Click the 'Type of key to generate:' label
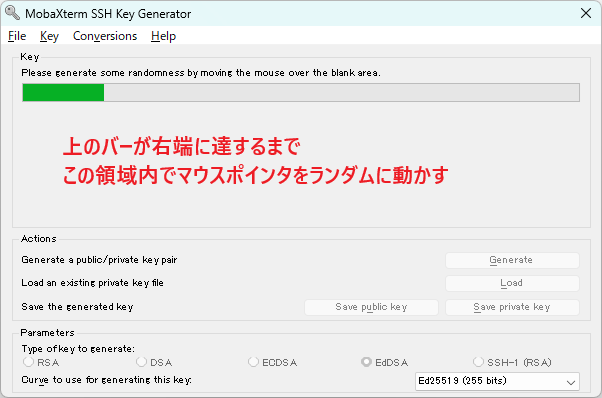This screenshot has width=602, height=398. pyautogui.click(x=78, y=348)
